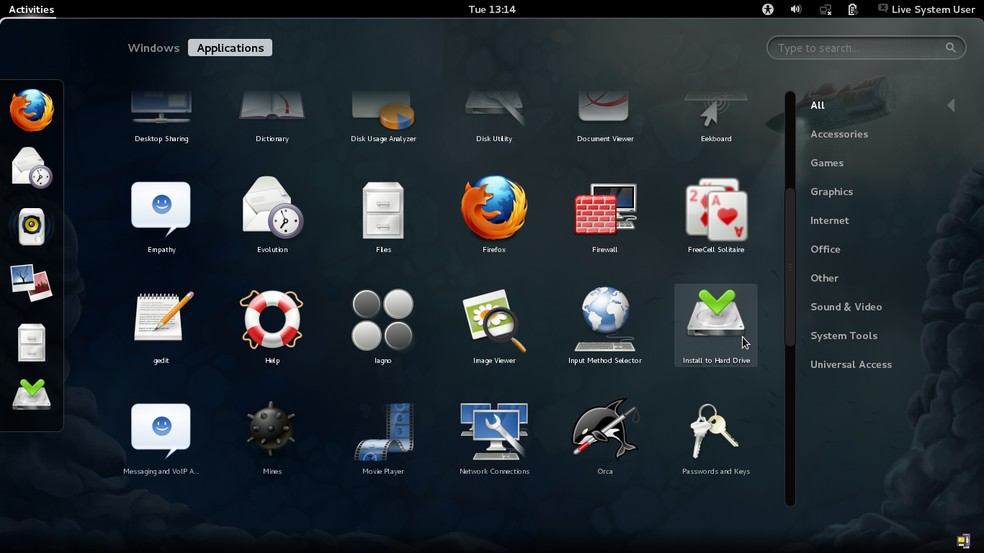Open FreeCell Solitaire game

tap(716, 210)
